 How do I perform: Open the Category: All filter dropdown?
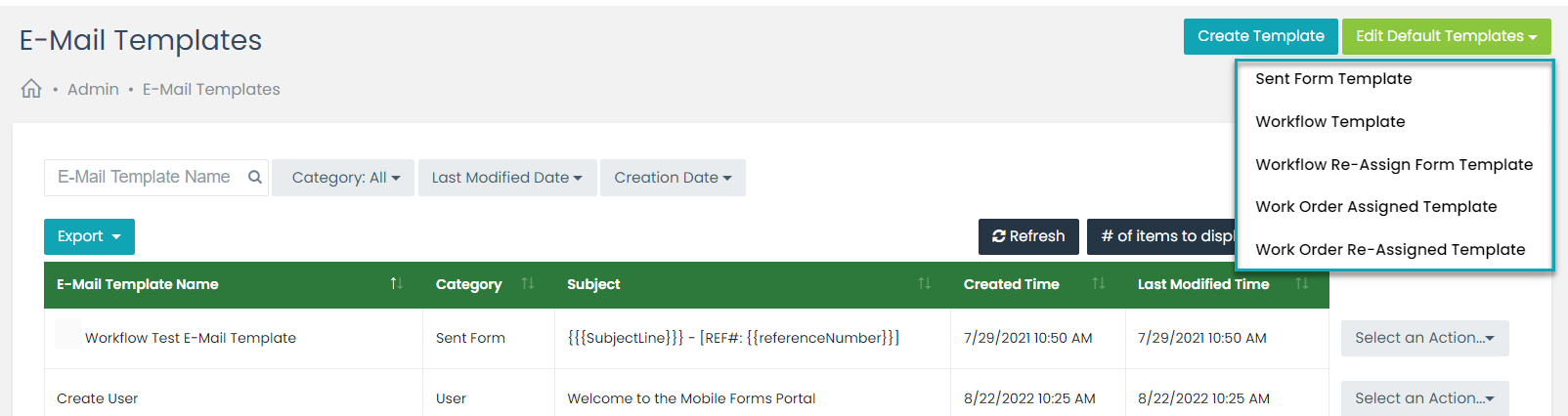(x=343, y=178)
